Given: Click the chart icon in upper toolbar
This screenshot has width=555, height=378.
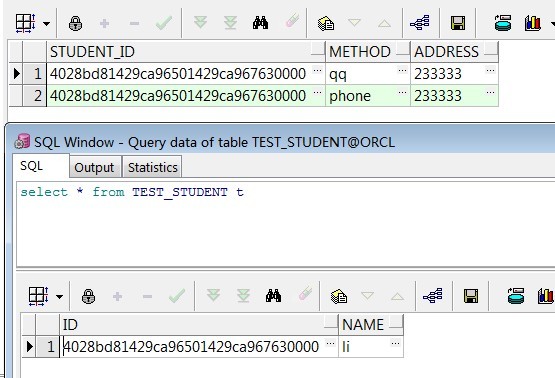Looking at the screenshot, I should [533, 23].
